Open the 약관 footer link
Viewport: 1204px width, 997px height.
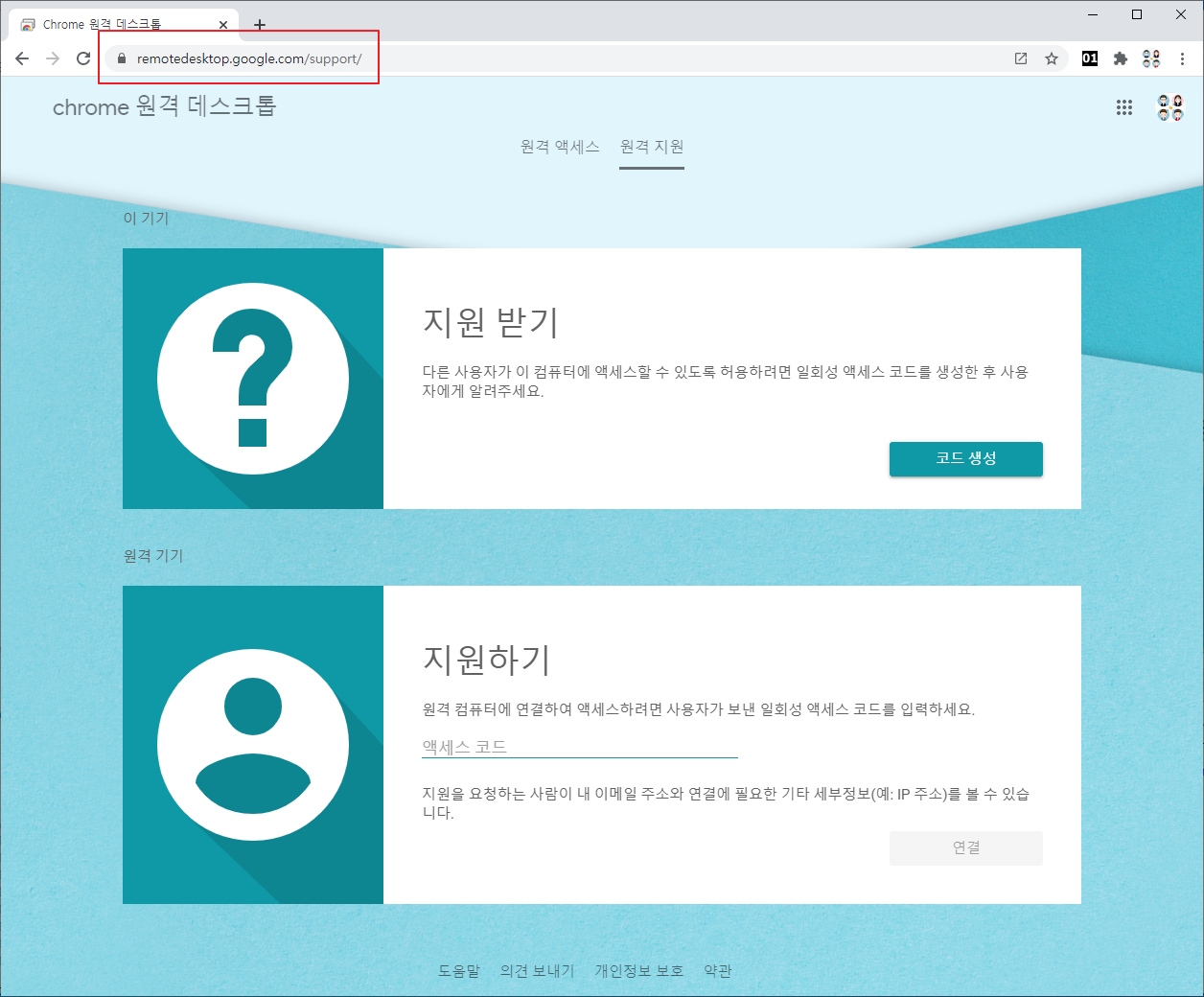tap(718, 971)
